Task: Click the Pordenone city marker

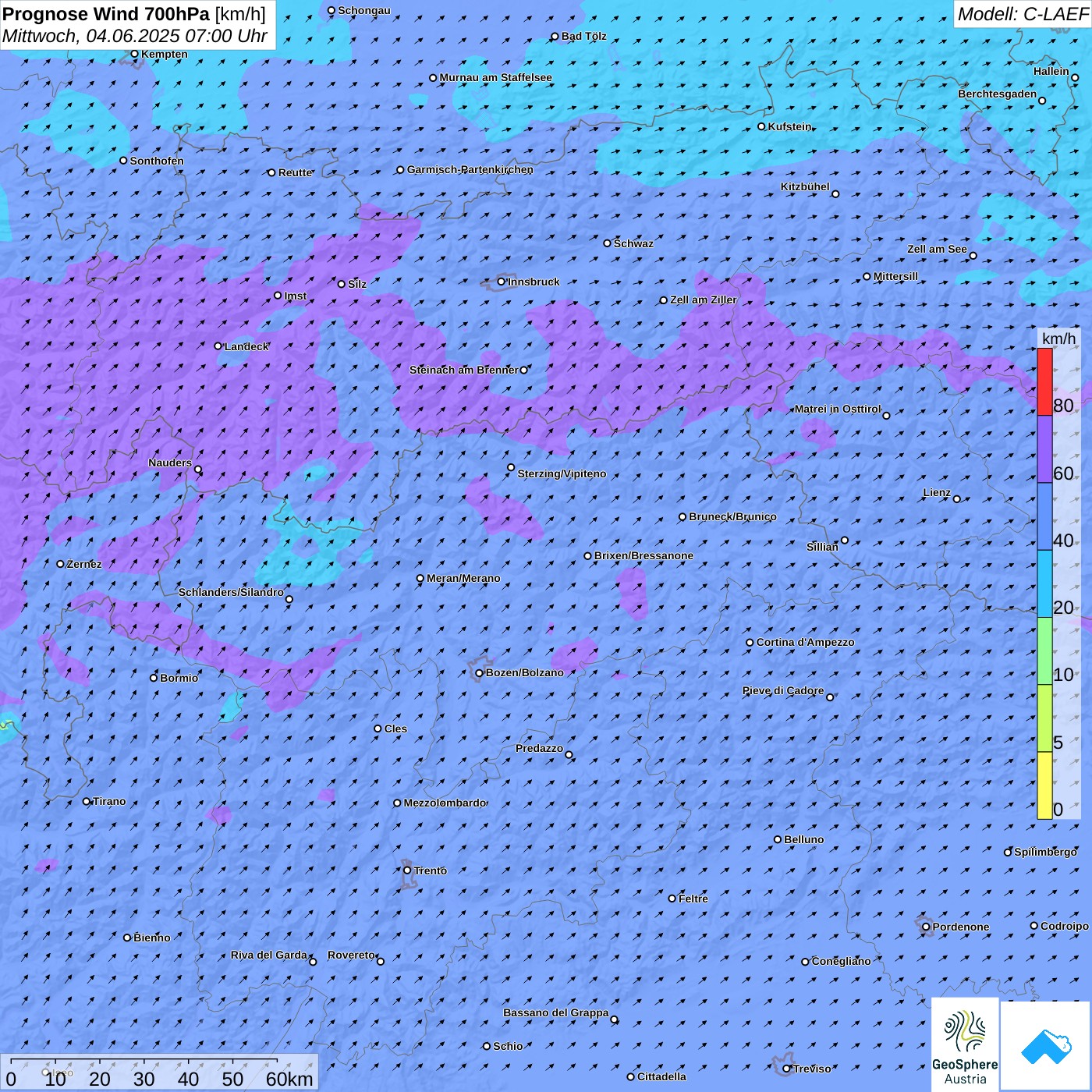Action: pos(926,927)
